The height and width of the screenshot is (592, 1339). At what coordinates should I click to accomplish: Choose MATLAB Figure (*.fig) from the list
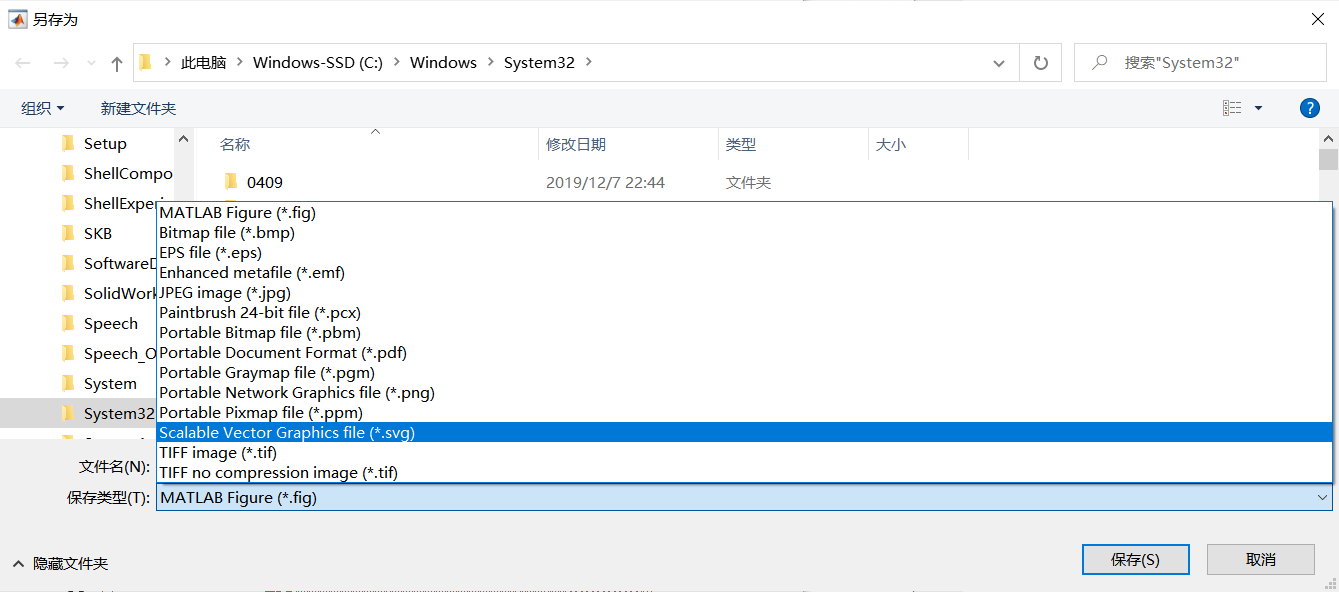[744, 212]
